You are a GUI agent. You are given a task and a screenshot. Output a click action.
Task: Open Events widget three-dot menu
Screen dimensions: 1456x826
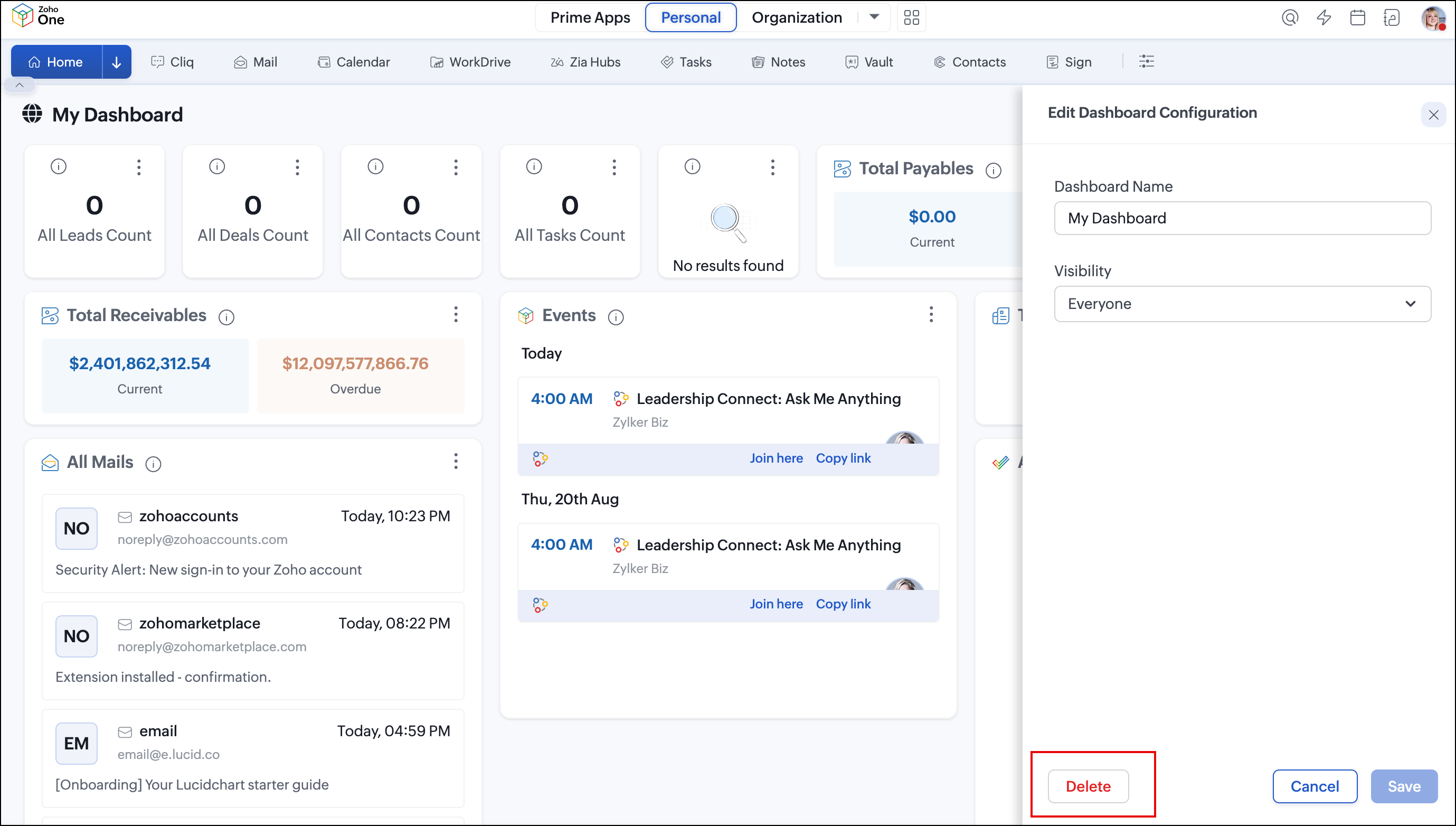(931, 314)
